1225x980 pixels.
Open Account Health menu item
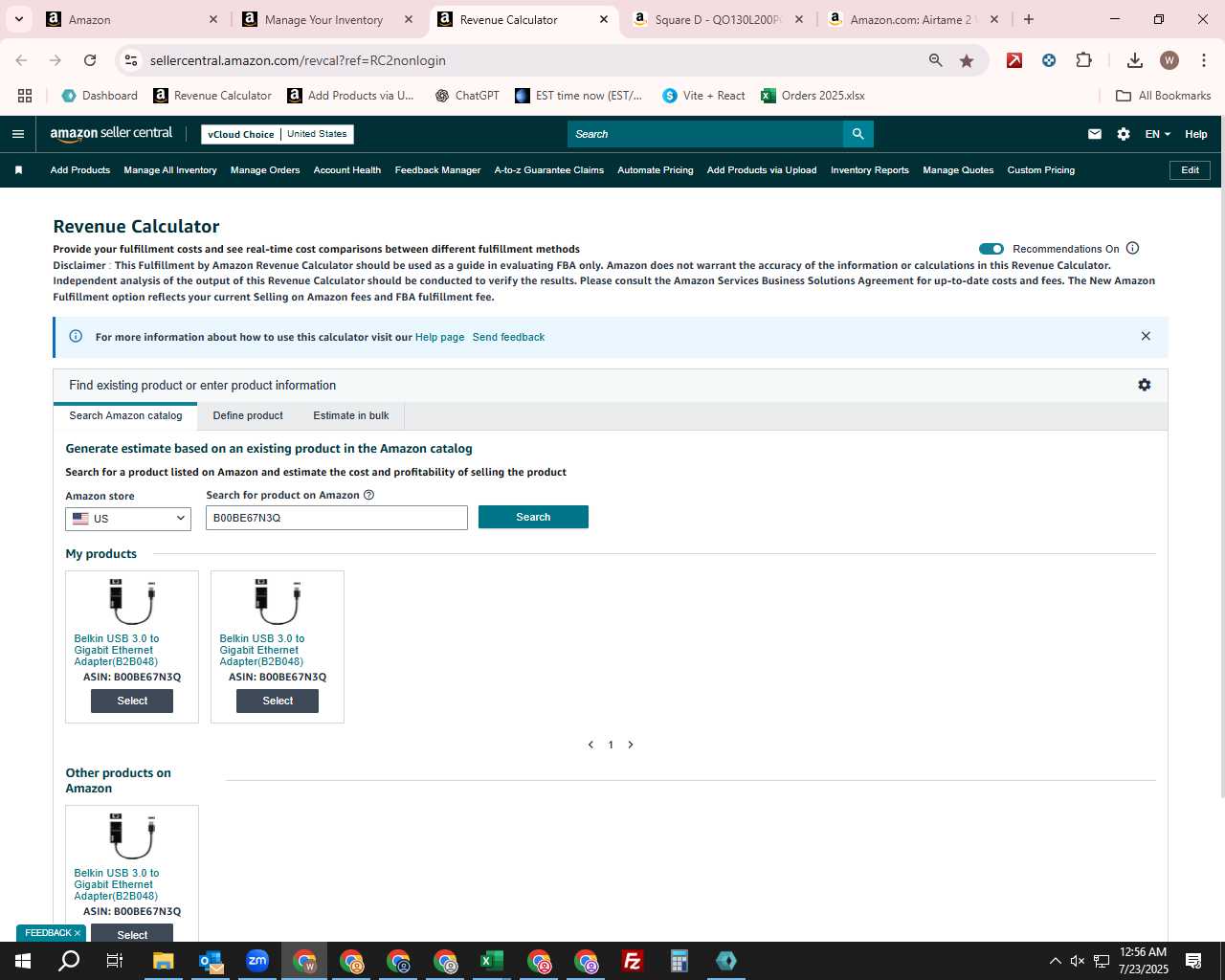pos(347,170)
